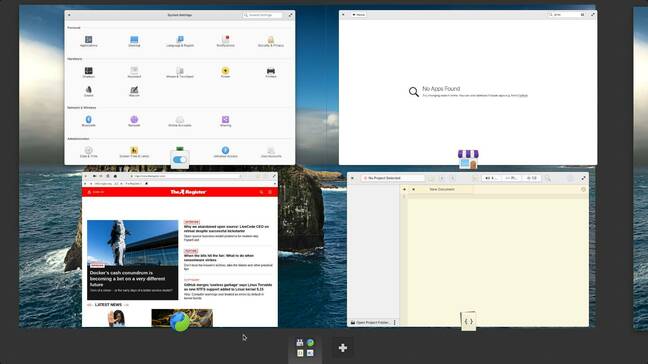648x364 pixels.
Task: Open the Register header hamburger menu
Action: pos(270,192)
